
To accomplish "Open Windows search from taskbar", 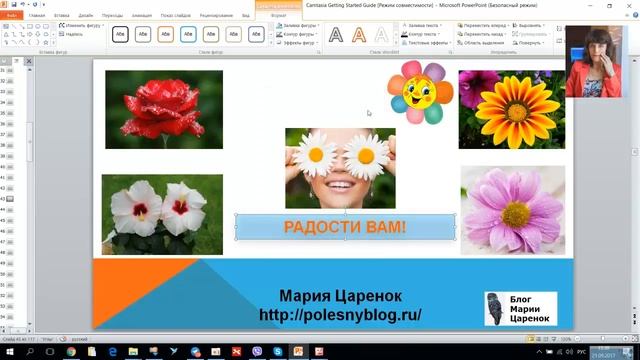I will click(30, 351).
